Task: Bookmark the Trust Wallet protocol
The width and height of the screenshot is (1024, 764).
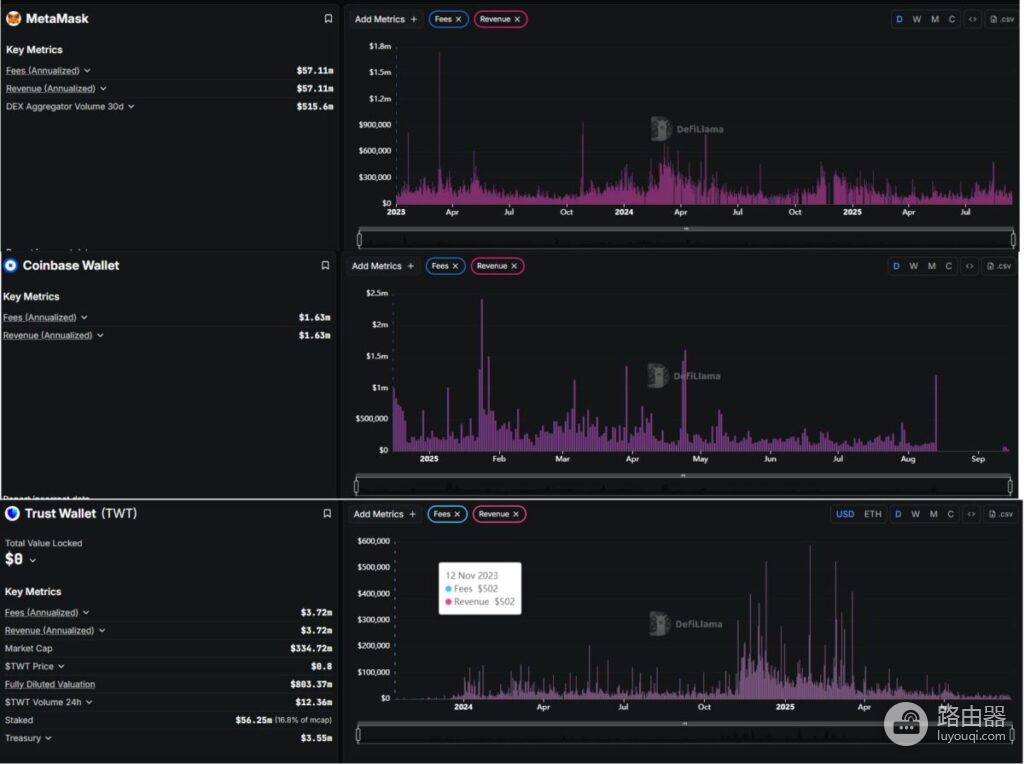Action: tap(327, 514)
